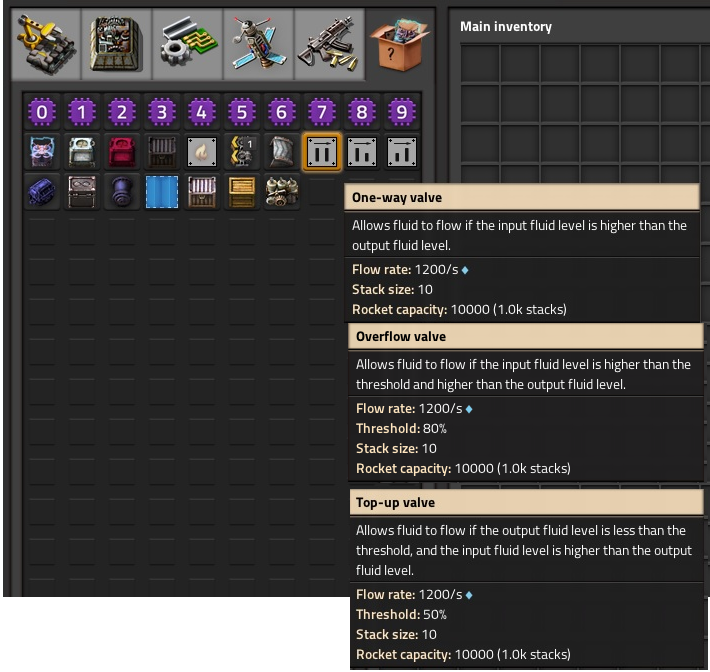This screenshot has width=710, height=672.
Task: Pick the Overflow valve icon
Action: coord(361,152)
